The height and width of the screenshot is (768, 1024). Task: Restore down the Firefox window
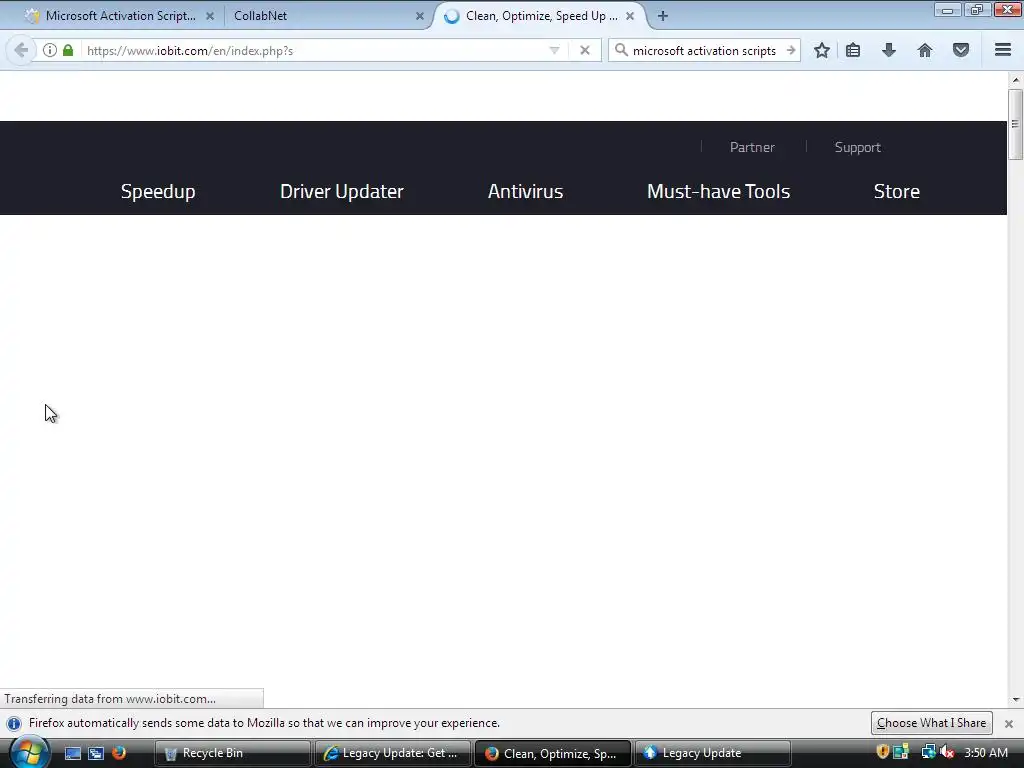click(x=977, y=10)
